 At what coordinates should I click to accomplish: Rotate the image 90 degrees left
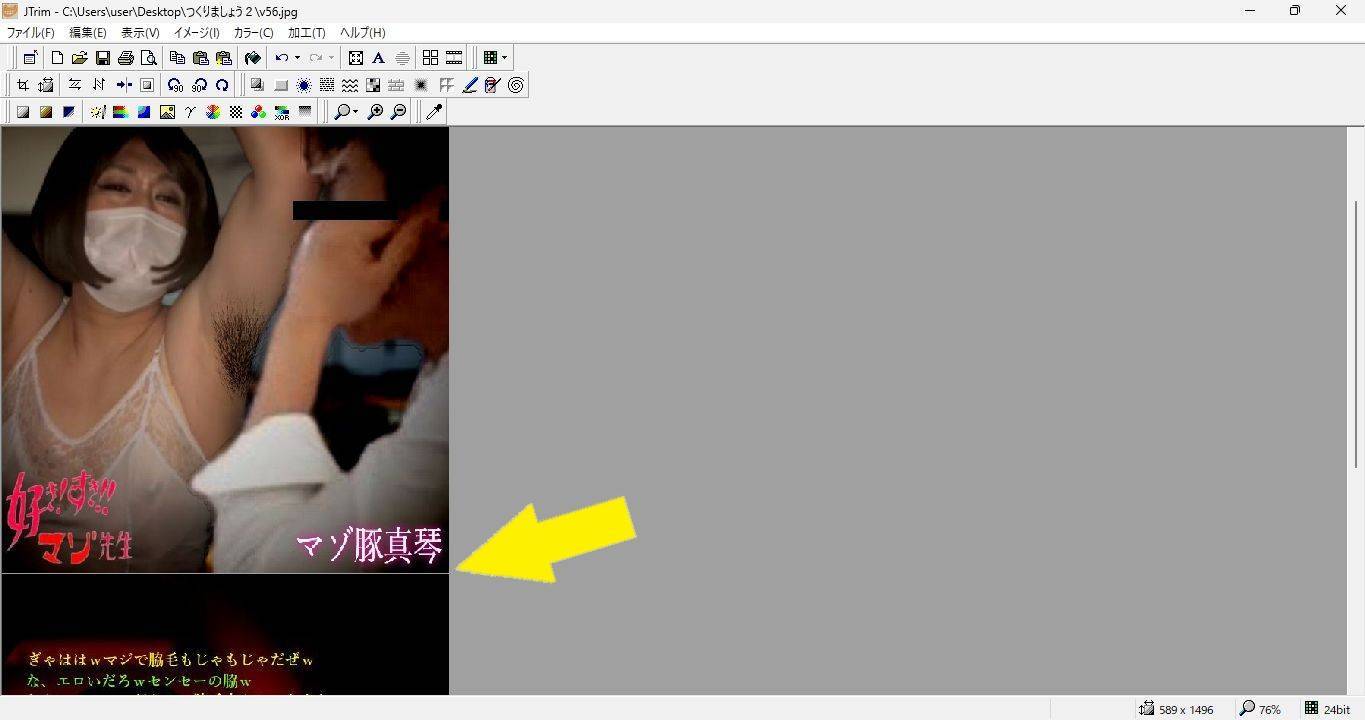point(175,85)
